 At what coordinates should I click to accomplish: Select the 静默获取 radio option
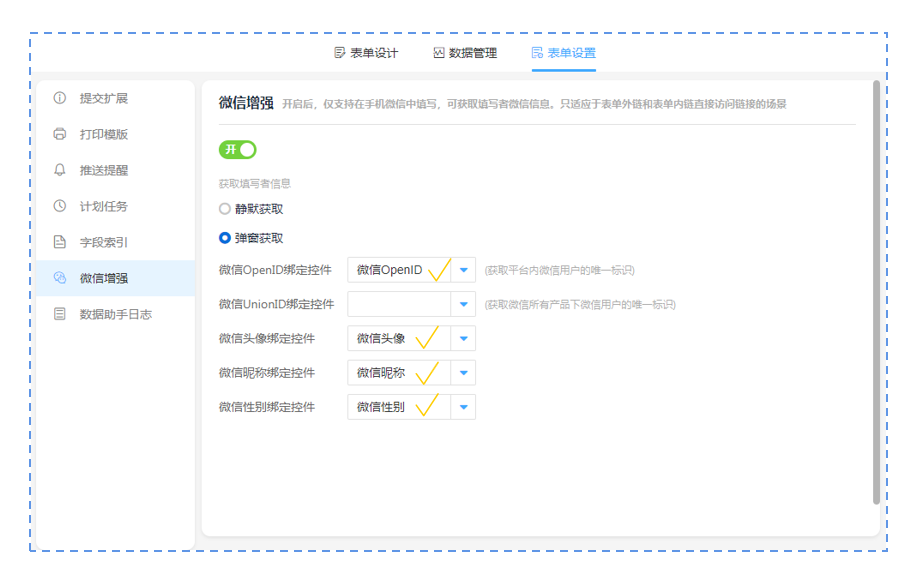225,209
